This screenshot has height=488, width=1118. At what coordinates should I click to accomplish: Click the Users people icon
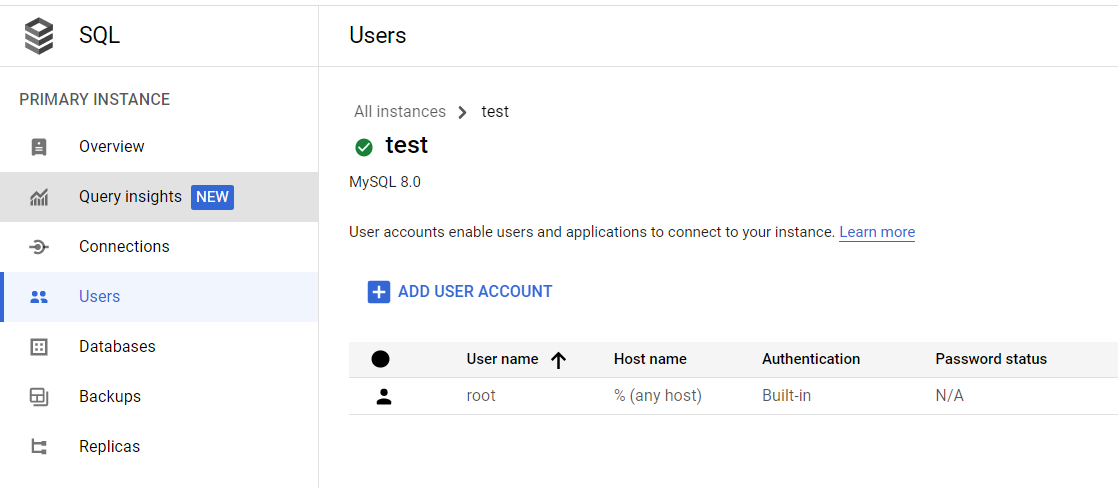click(x=39, y=297)
